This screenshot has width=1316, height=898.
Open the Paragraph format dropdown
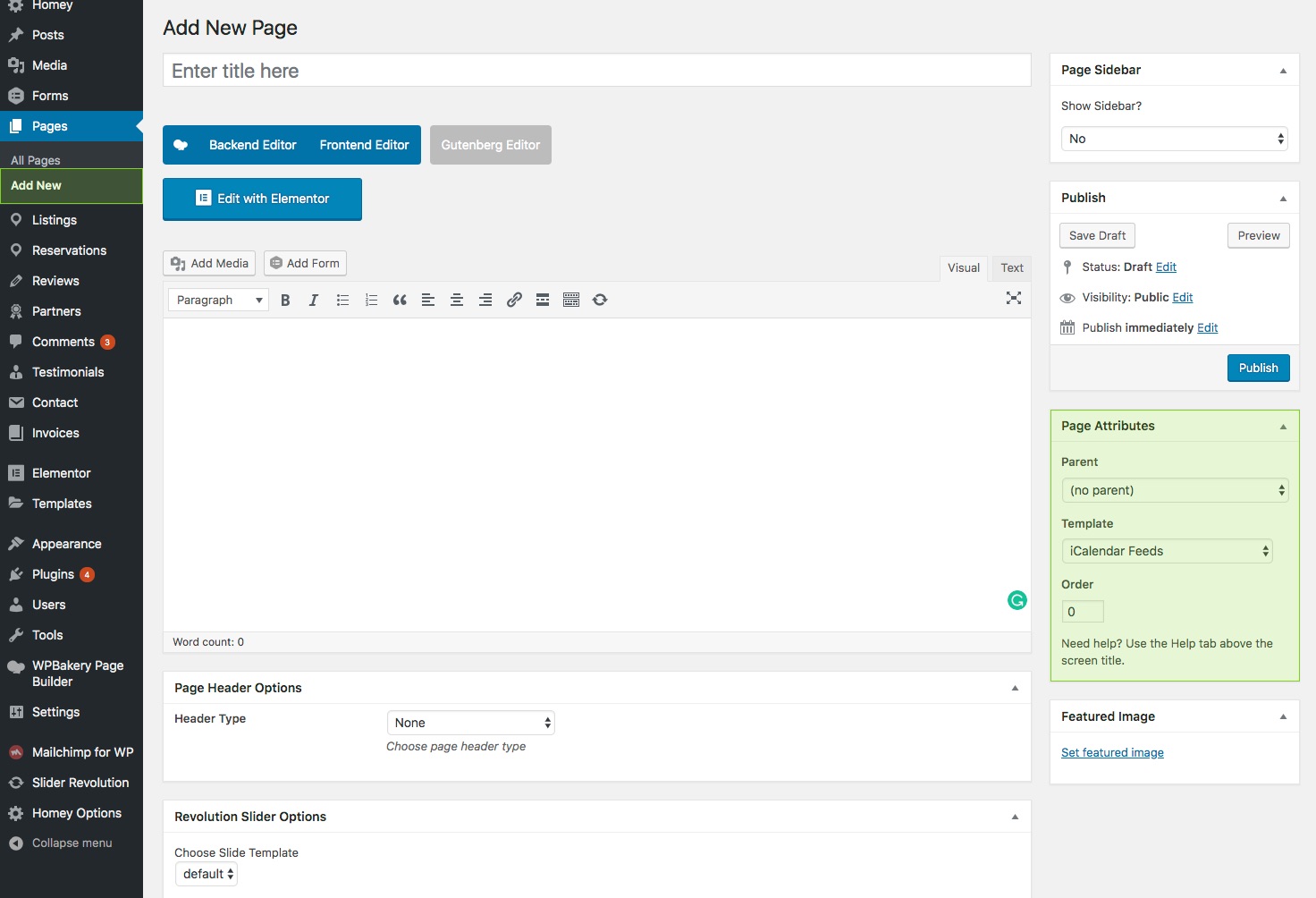[218, 301]
